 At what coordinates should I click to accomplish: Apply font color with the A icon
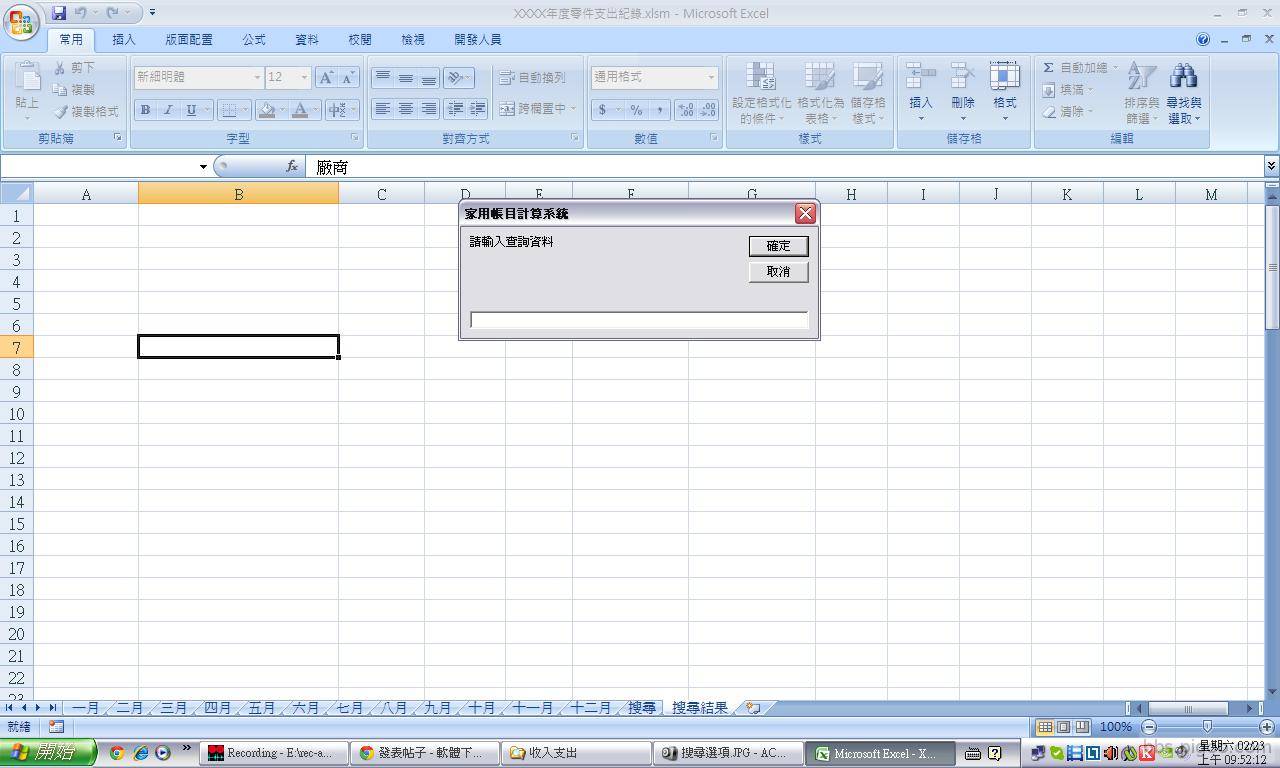pyautogui.click(x=299, y=110)
